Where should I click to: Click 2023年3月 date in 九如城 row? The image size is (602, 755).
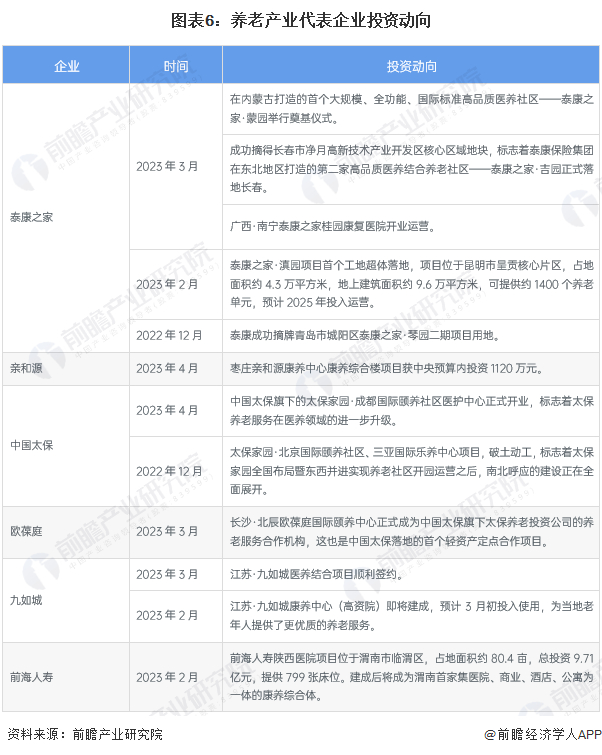176,574
